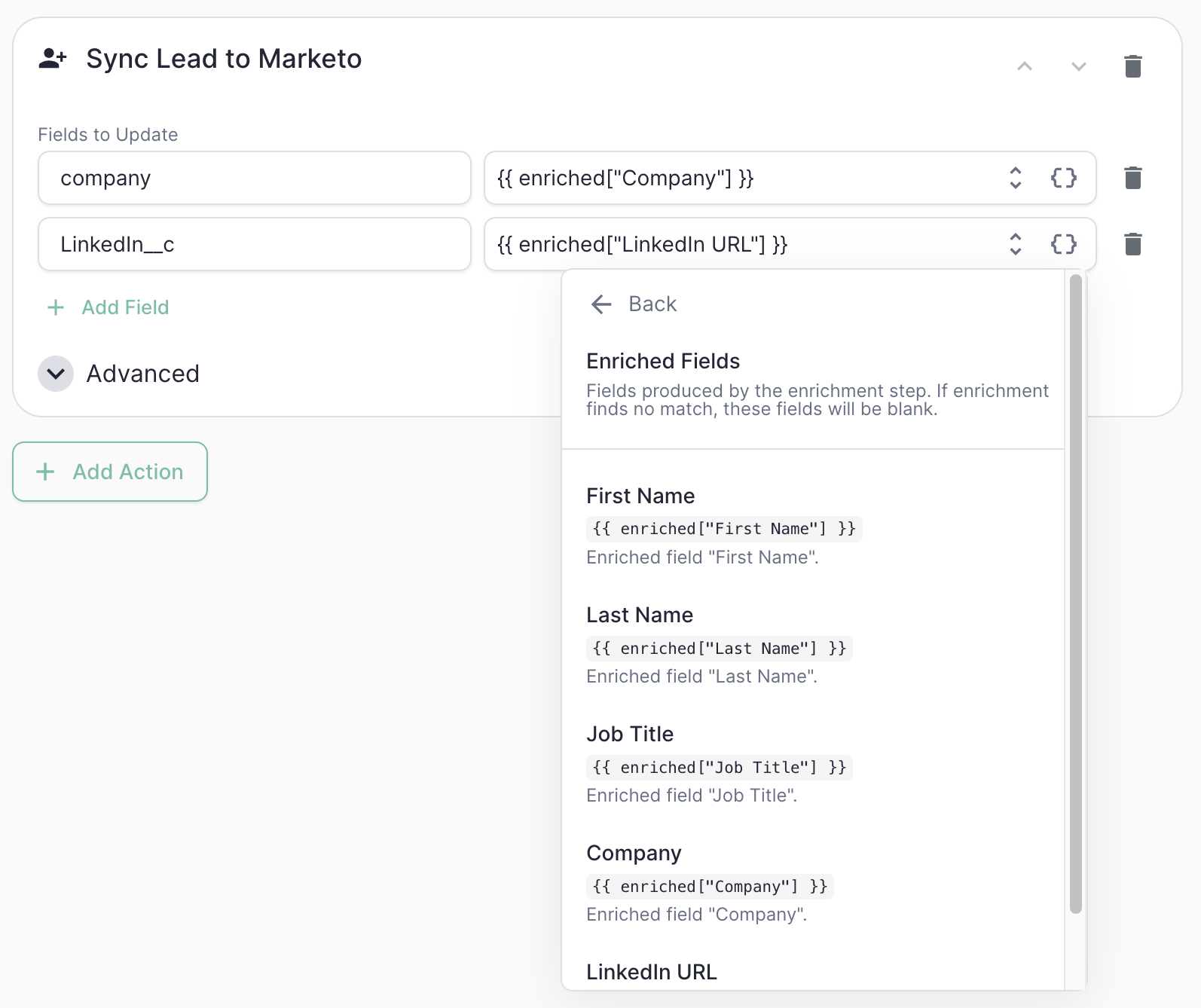
Task: Expand the LinkedIn URL value field arrows
Action: tap(1016, 244)
